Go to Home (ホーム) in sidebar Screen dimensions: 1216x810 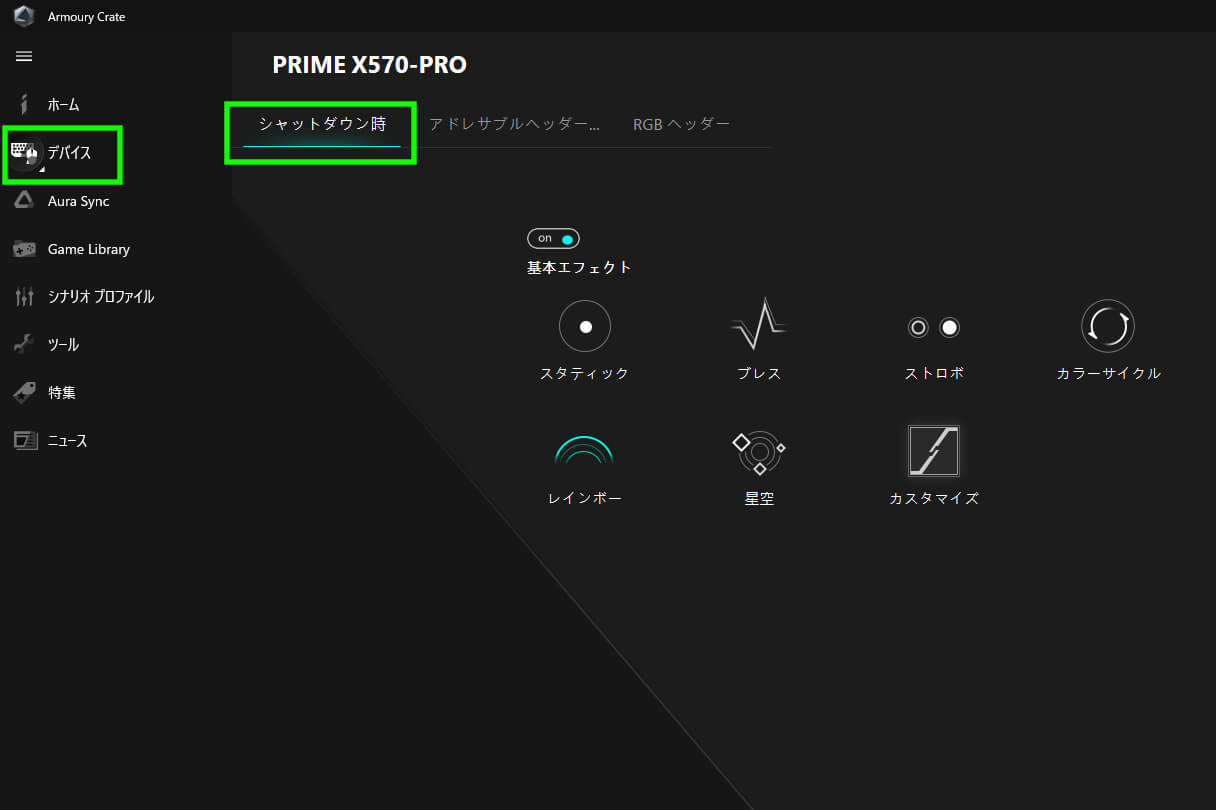(62, 105)
